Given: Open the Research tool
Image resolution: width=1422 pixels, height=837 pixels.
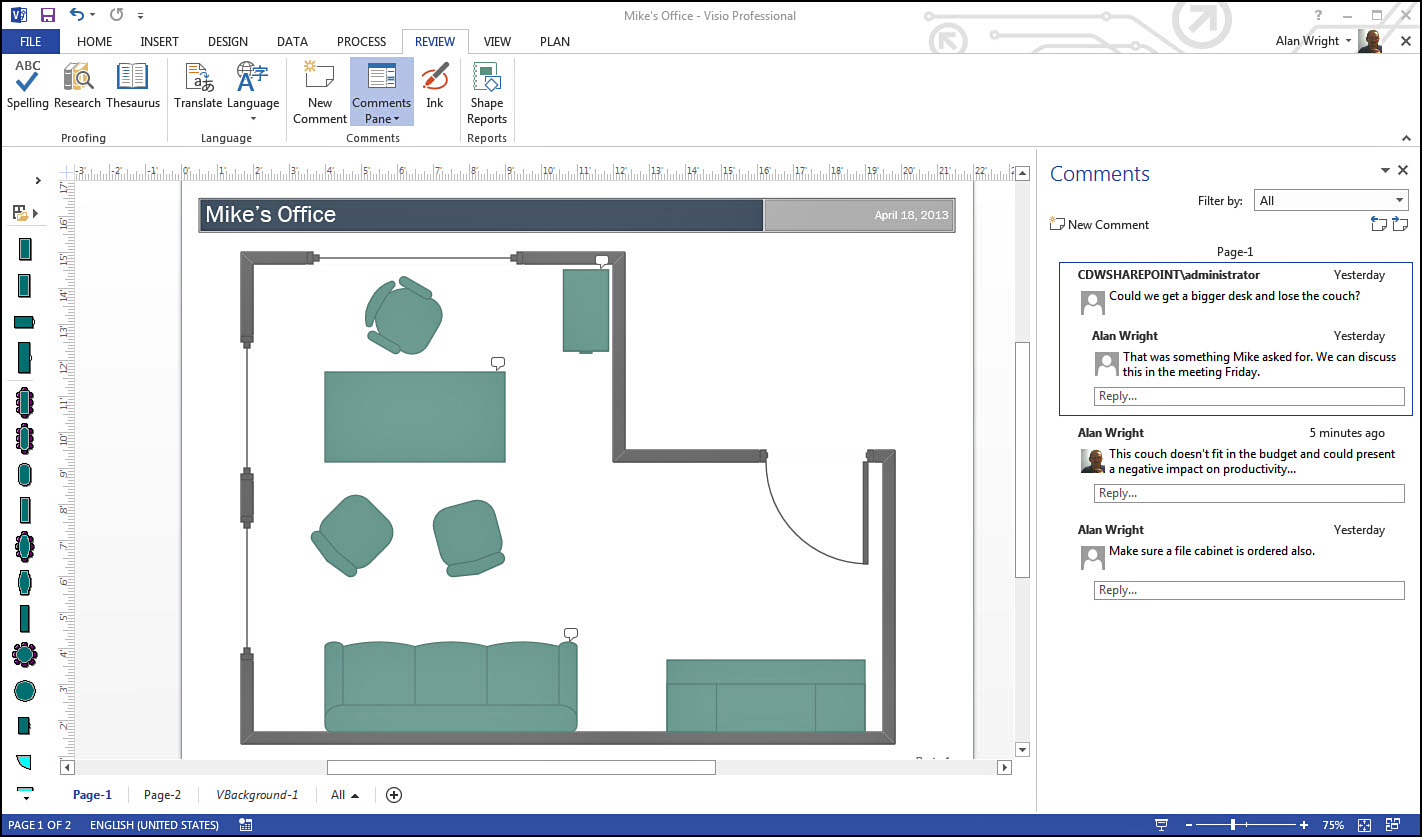Looking at the screenshot, I should click(x=77, y=85).
